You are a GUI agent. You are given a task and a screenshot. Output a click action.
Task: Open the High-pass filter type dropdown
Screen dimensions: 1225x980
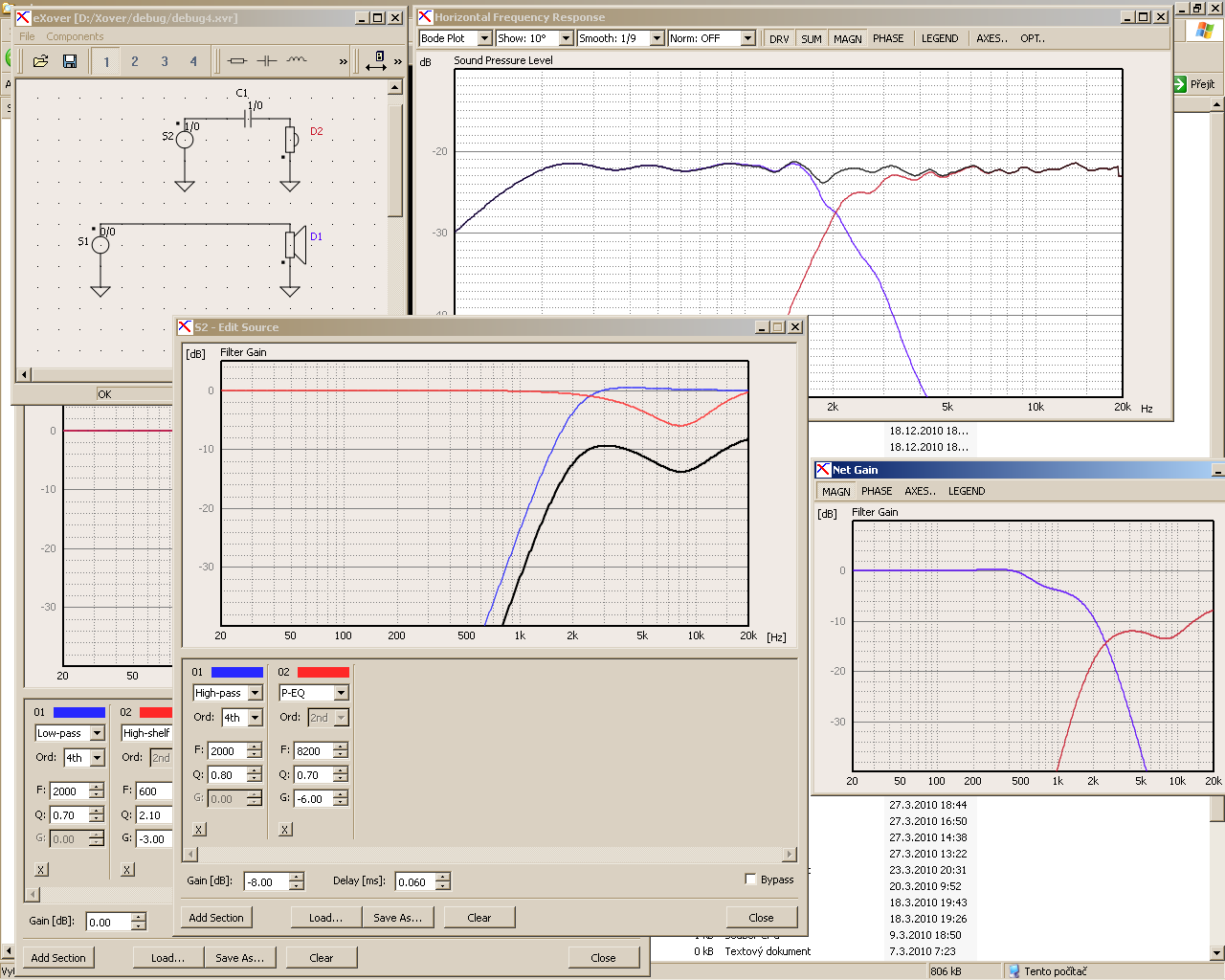tap(228, 693)
